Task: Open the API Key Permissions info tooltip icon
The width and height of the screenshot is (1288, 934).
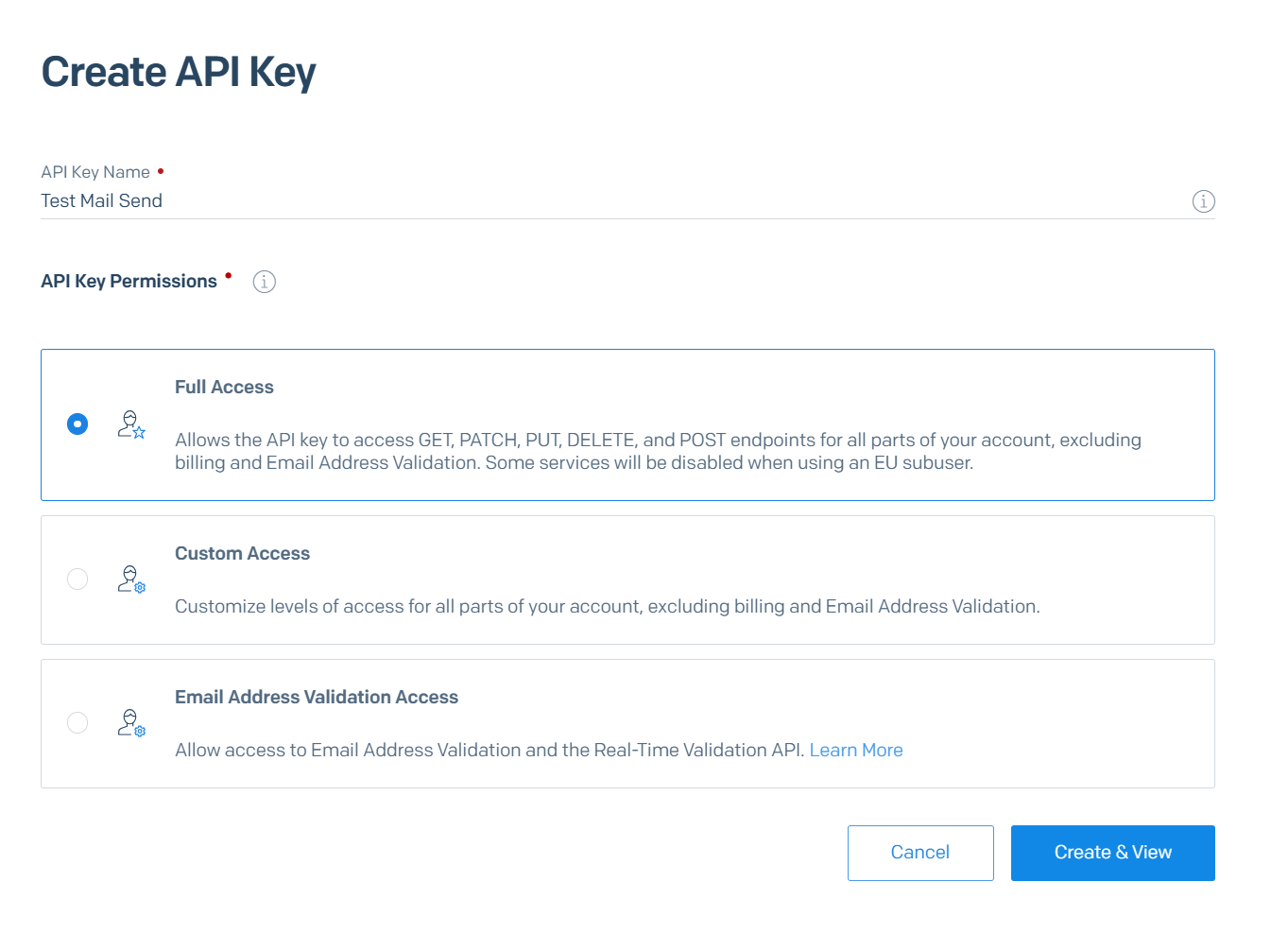Action: [x=264, y=282]
